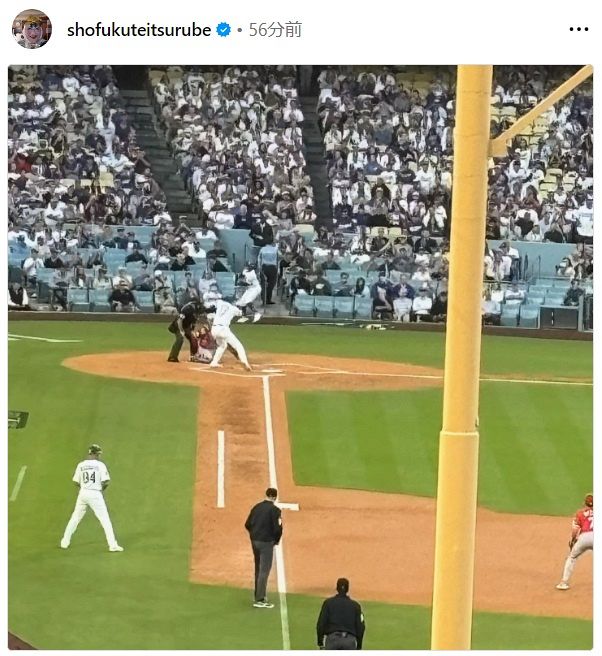
Task: Open the three-dot more options menu
Action: tap(579, 29)
